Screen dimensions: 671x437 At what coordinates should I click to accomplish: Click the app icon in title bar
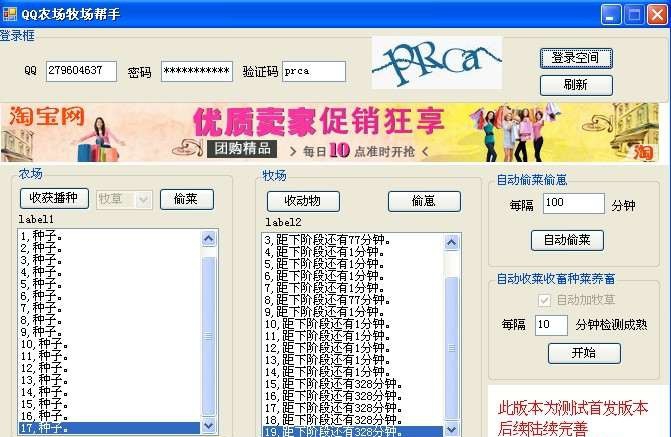pyautogui.click(x=9, y=14)
